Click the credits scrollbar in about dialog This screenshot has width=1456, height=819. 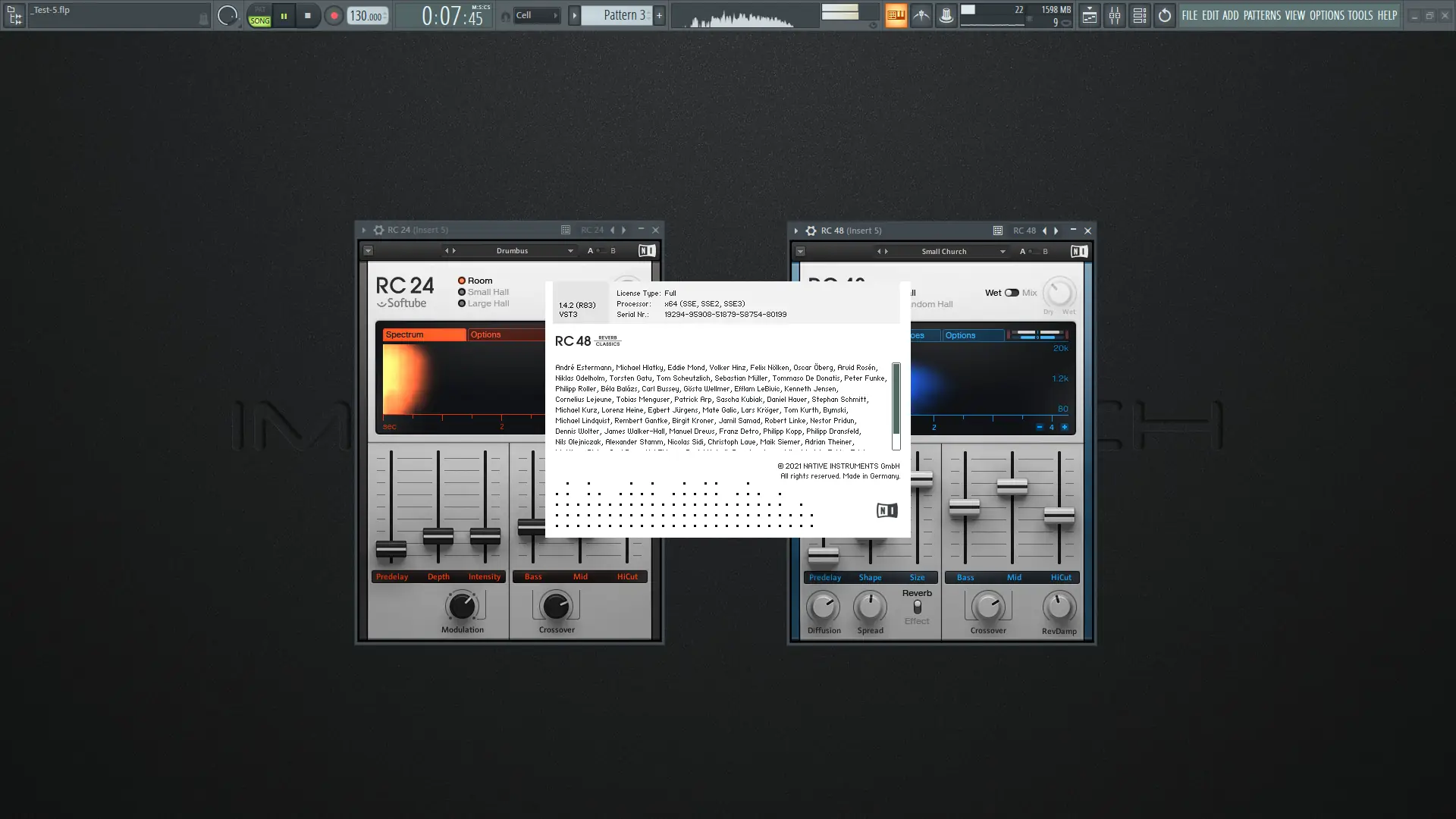(x=896, y=397)
